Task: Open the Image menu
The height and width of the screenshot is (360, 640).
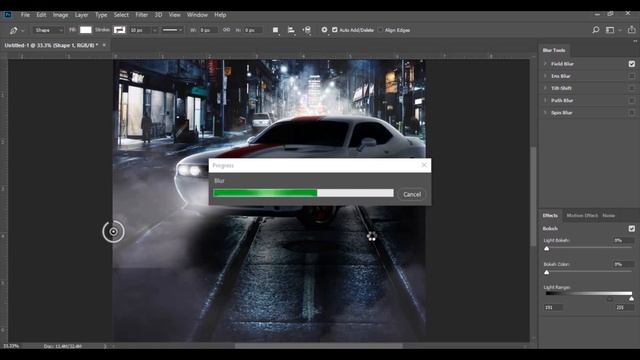Action: pyautogui.click(x=60, y=15)
